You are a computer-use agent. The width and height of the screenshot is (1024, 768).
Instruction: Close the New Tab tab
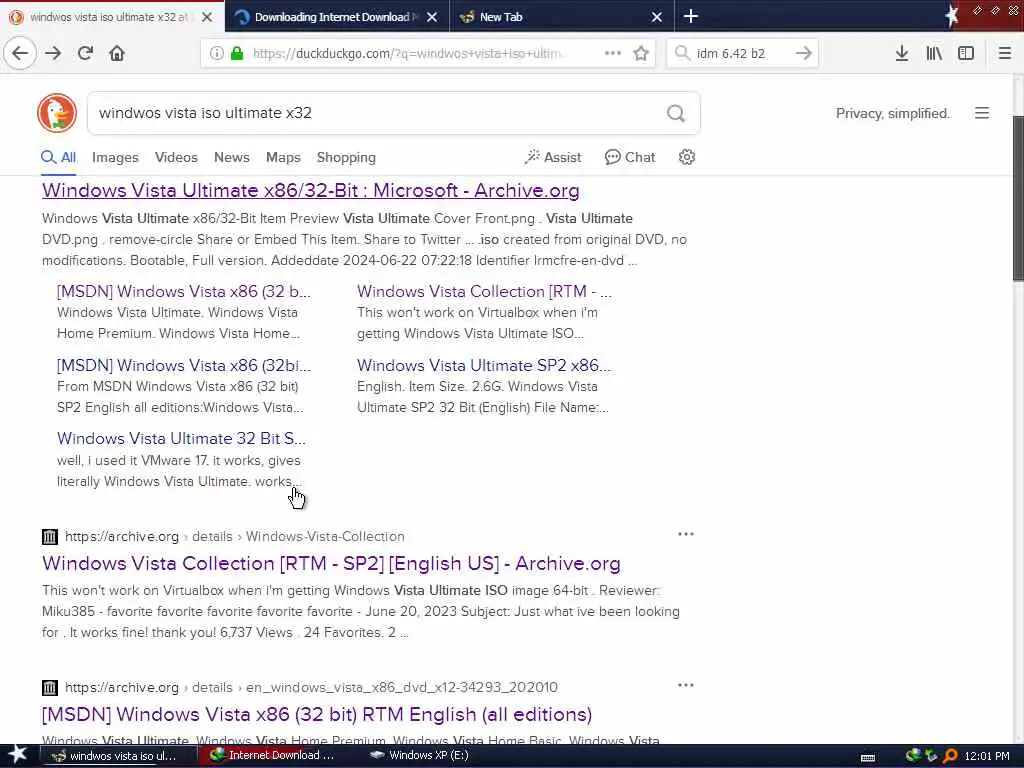point(657,17)
